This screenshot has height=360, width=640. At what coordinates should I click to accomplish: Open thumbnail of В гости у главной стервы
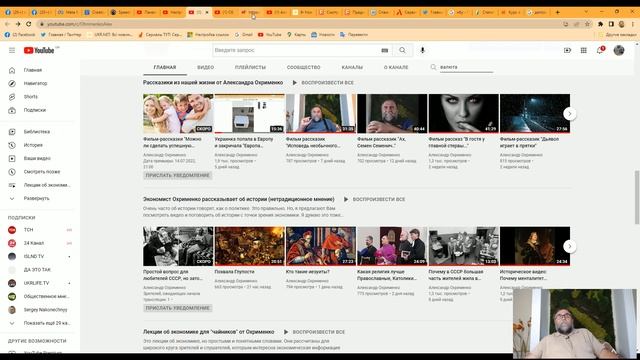tap(464, 113)
